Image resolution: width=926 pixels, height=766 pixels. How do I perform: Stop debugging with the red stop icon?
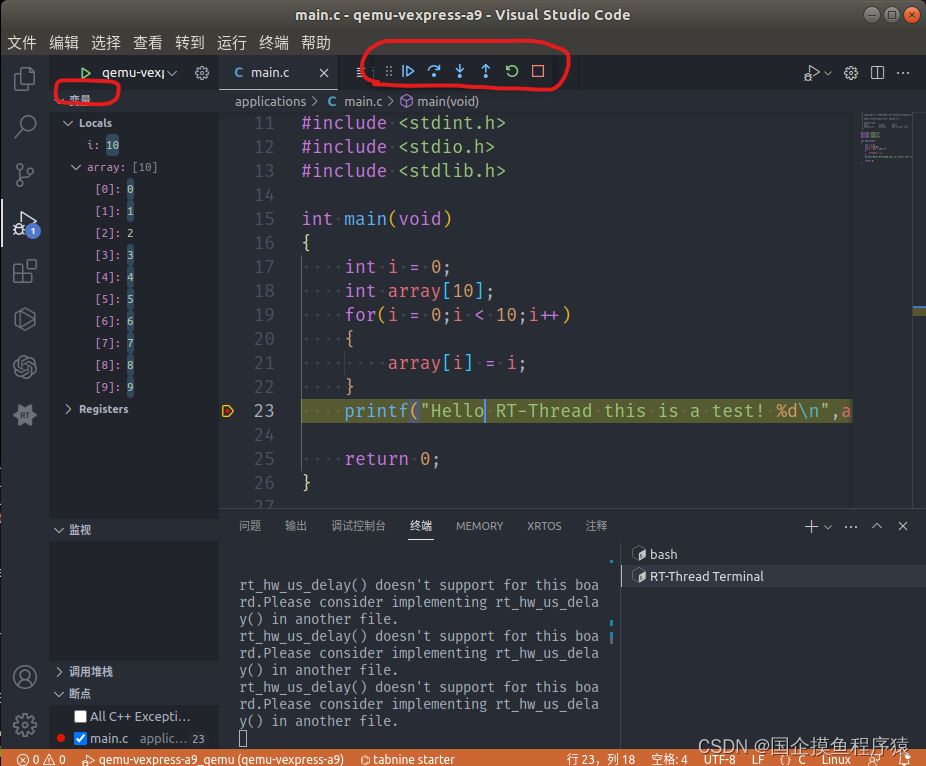(536, 71)
